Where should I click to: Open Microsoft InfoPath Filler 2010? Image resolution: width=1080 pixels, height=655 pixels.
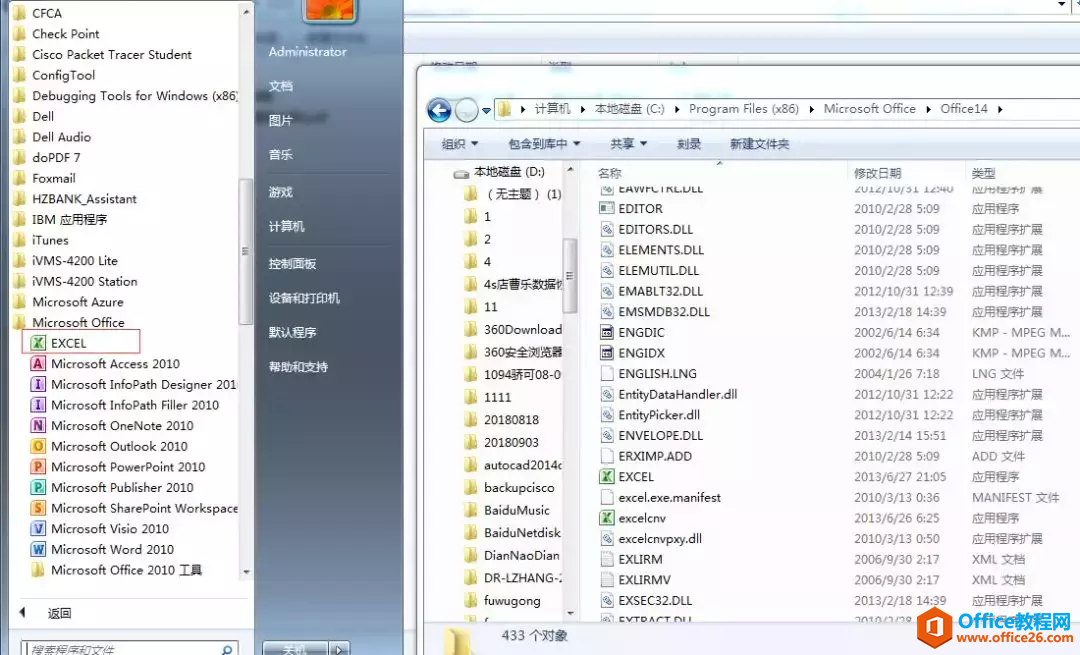[125, 404]
